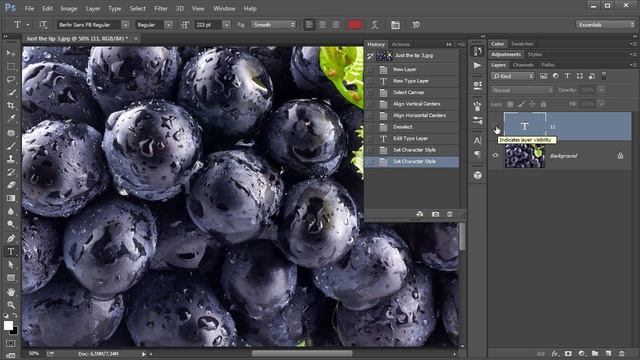
Task: Expand the Essentials workspace dropdown
Action: point(605,25)
